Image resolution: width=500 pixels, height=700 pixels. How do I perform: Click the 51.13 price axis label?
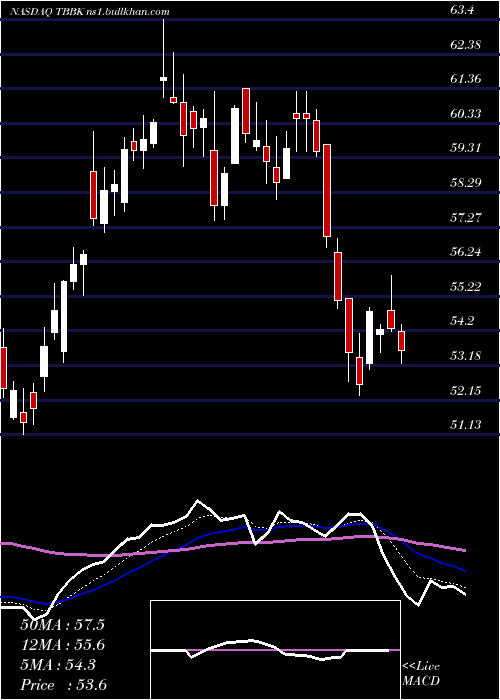pyautogui.click(x=466, y=425)
